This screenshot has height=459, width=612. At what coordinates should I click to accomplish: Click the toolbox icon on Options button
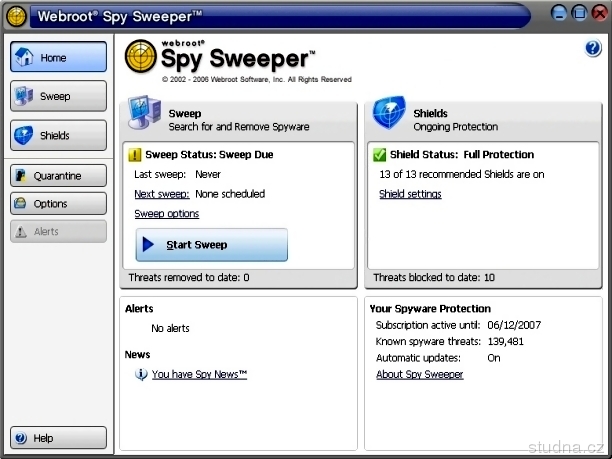tap(20, 203)
